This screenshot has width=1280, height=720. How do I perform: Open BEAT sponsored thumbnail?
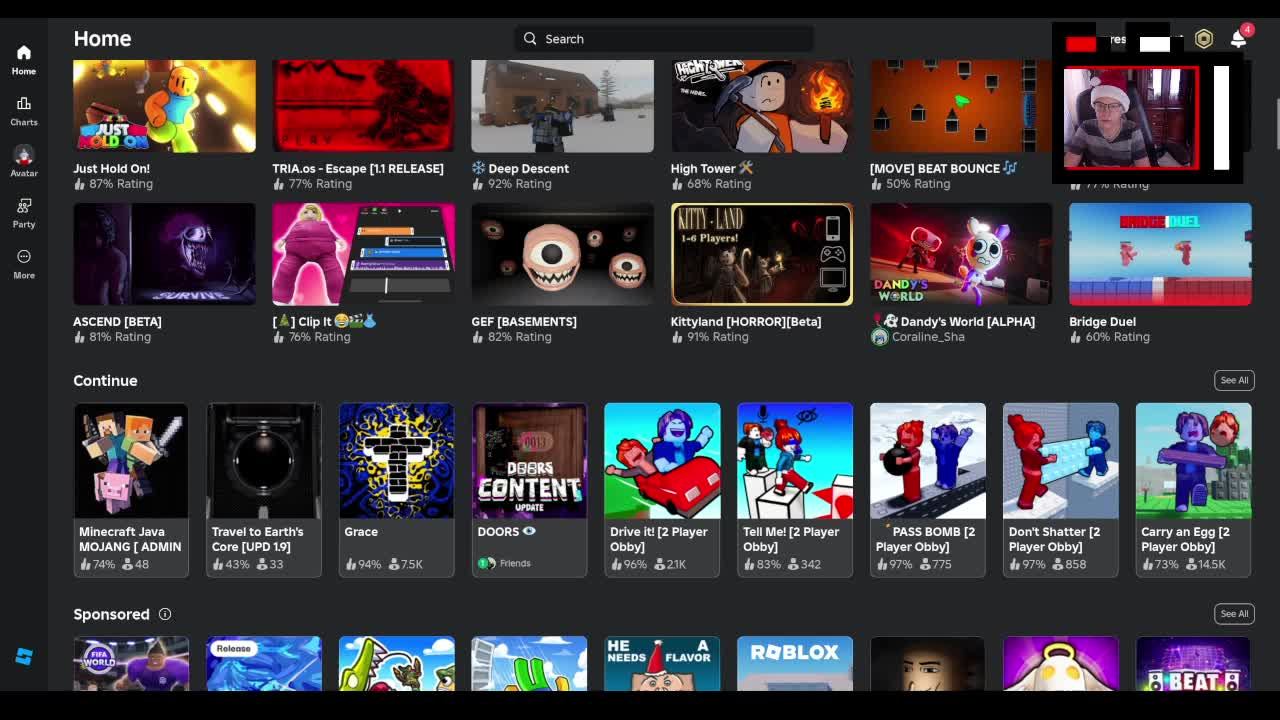click(x=1193, y=664)
